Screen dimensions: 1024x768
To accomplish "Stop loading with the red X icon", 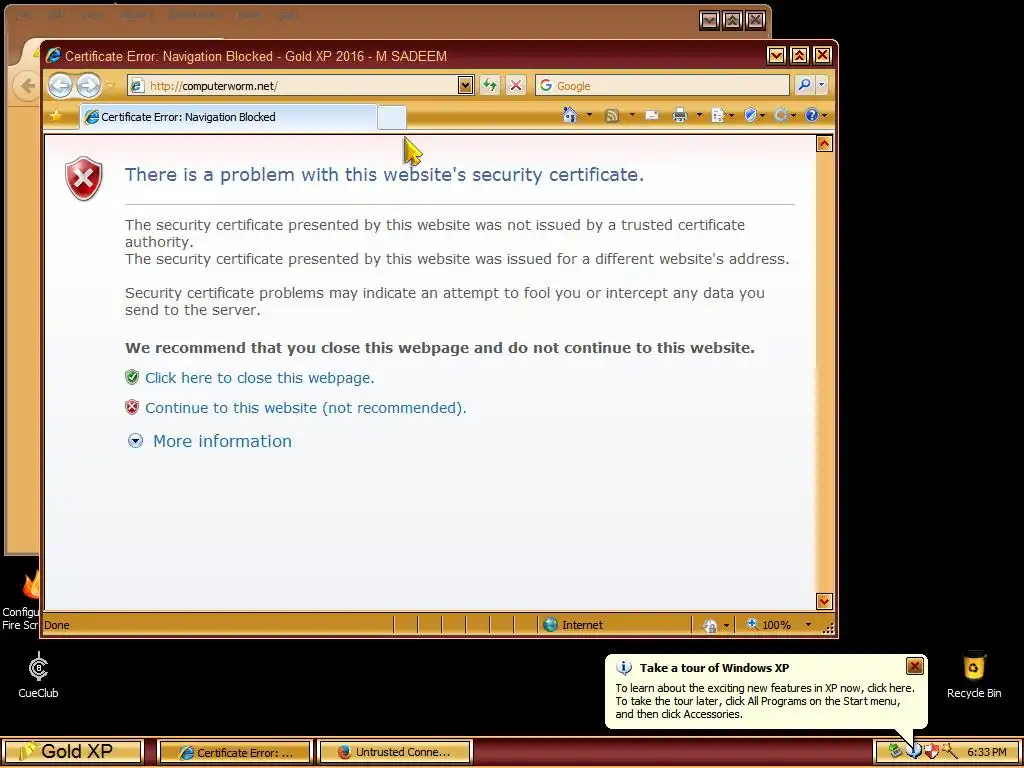I will [x=515, y=85].
